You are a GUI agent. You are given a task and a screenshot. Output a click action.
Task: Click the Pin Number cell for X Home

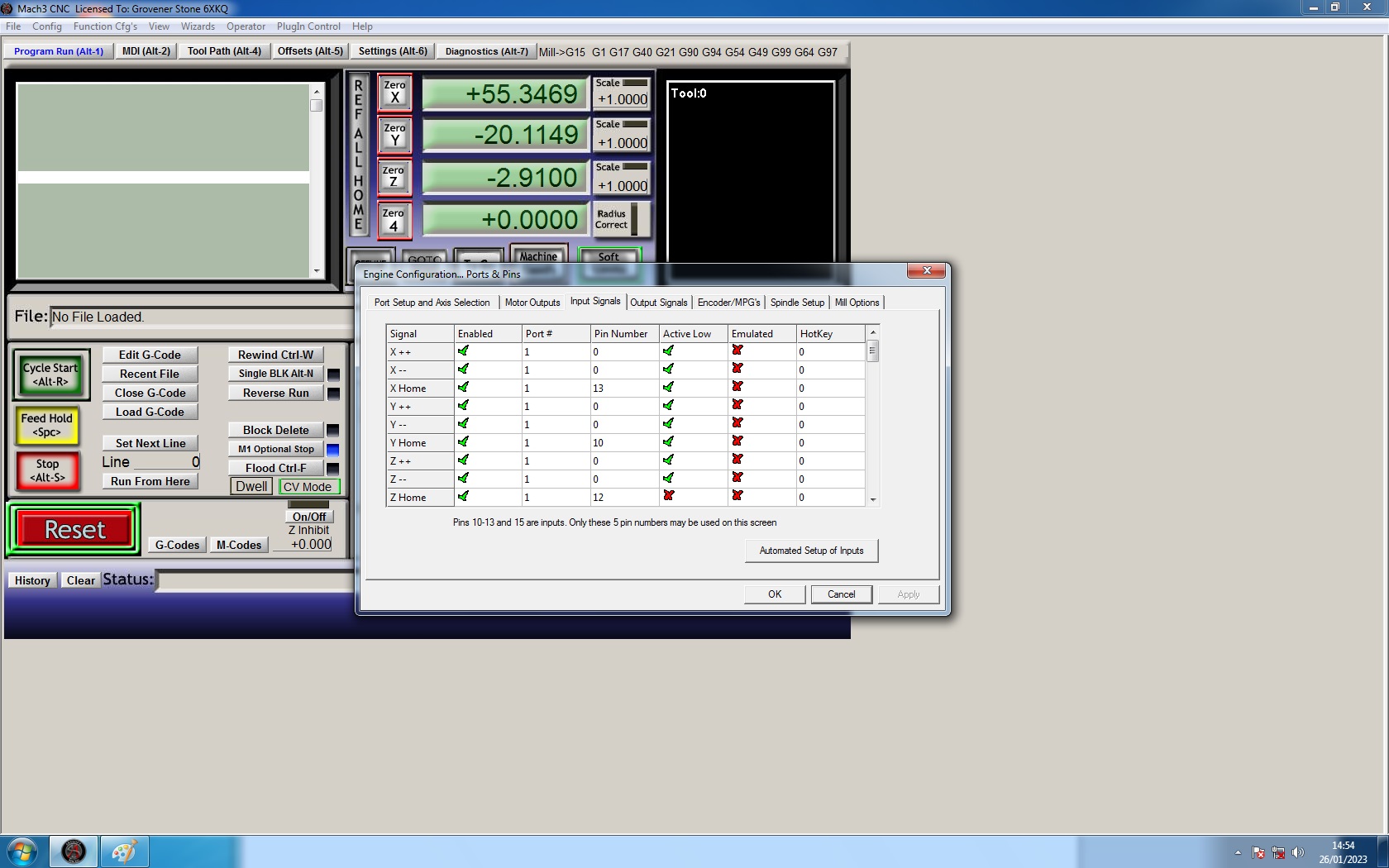(x=624, y=389)
